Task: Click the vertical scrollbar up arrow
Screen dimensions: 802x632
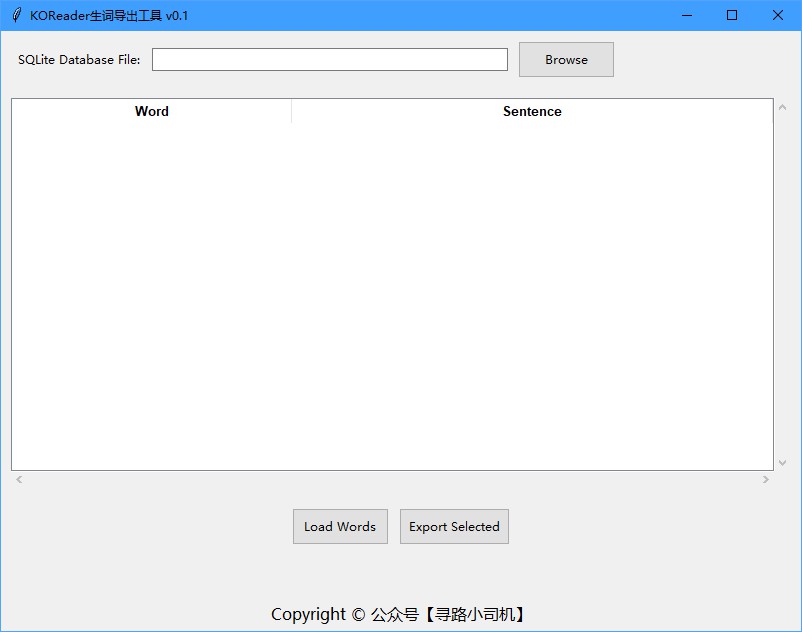Action: point(782,107)
